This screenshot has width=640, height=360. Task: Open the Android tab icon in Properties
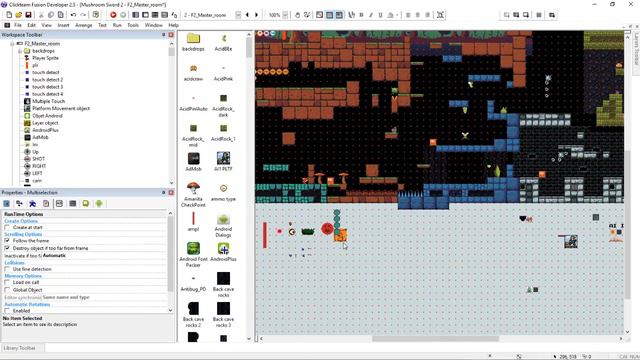click(99, 203)
